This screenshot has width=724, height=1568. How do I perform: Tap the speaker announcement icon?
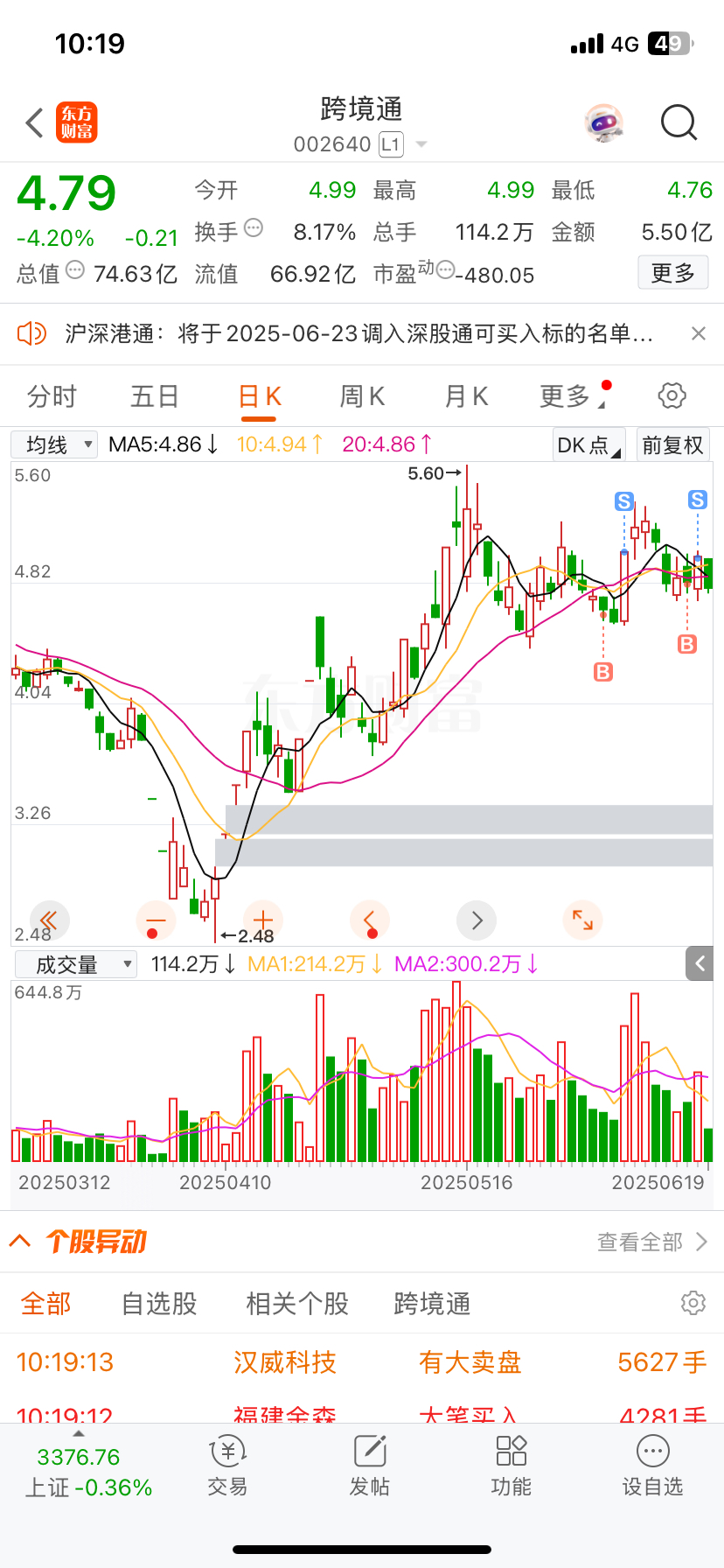(x=31, y=333)
